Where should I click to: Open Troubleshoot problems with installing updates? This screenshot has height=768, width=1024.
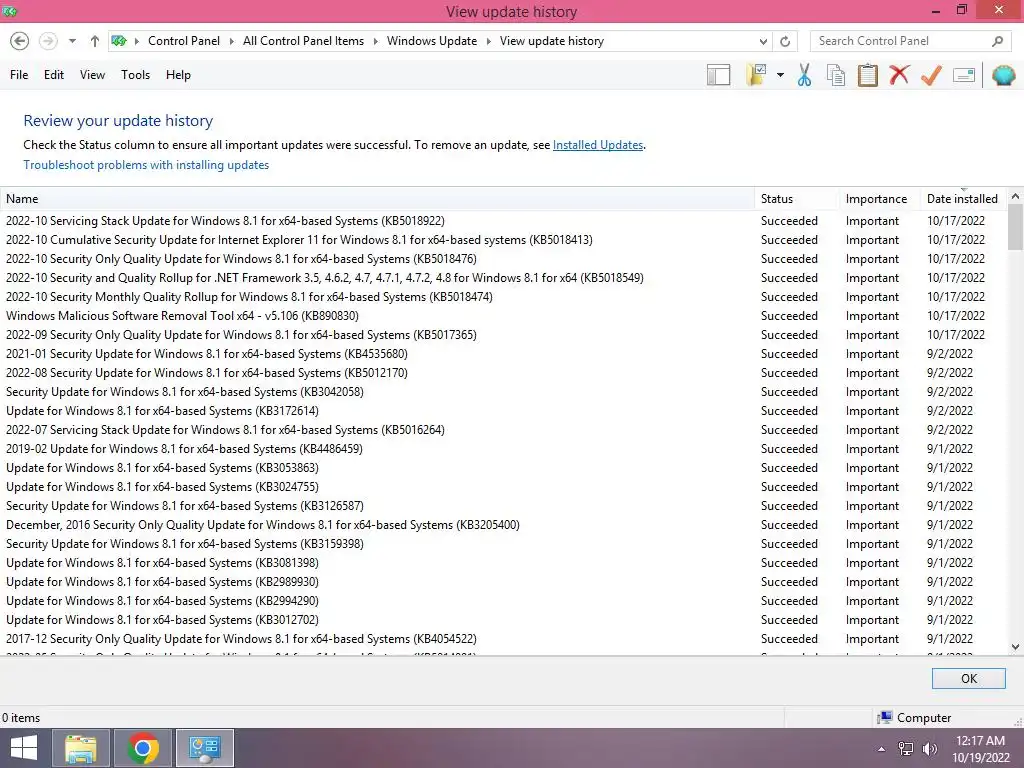pyautogui.click(x=146, y=165)
